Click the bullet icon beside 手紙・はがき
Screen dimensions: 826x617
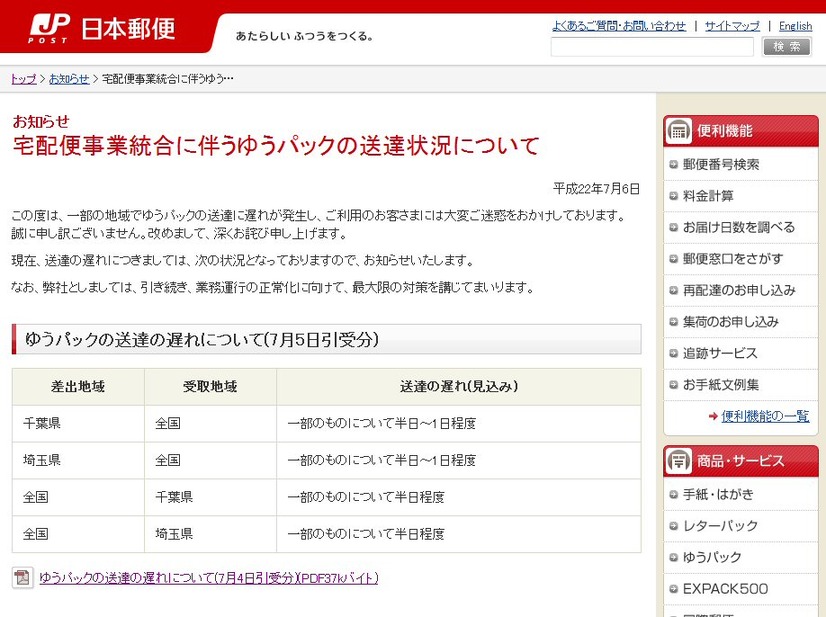click(673, 494)
